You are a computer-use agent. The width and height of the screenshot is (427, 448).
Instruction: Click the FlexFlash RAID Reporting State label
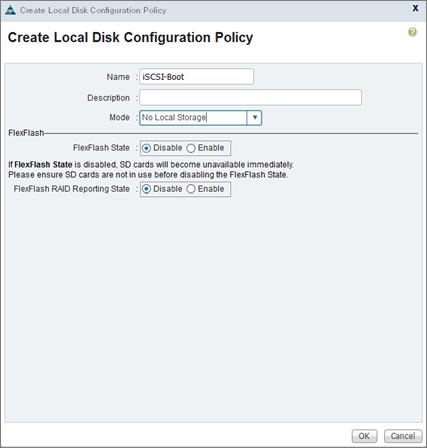tap(72, 189)
